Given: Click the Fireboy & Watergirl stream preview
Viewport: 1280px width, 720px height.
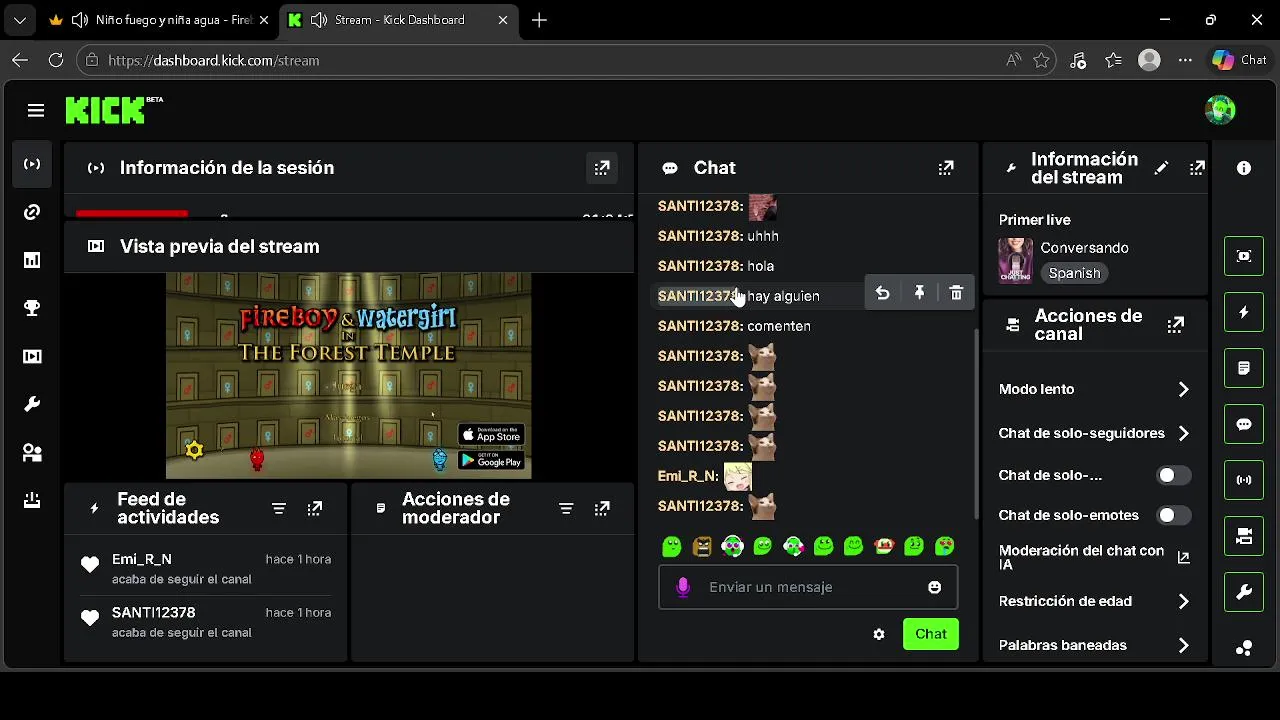Looking at the screenshot, I should pos(348,376).
